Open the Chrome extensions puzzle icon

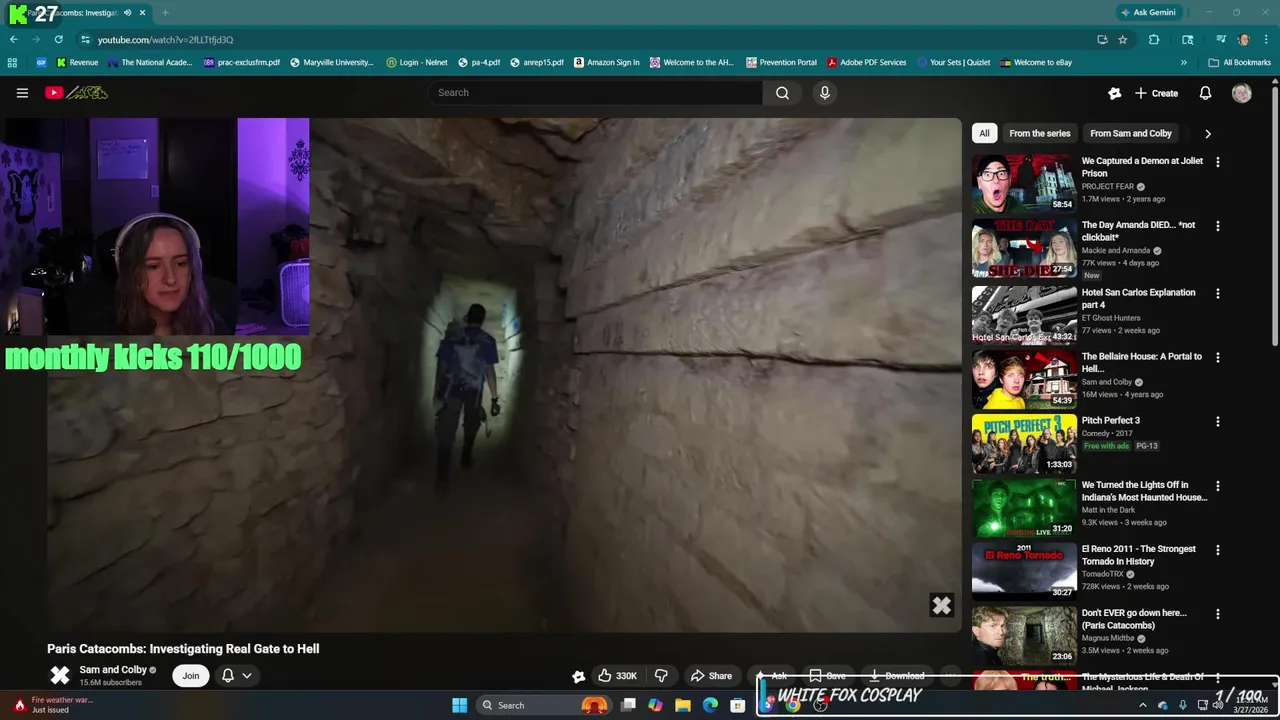1154,40
